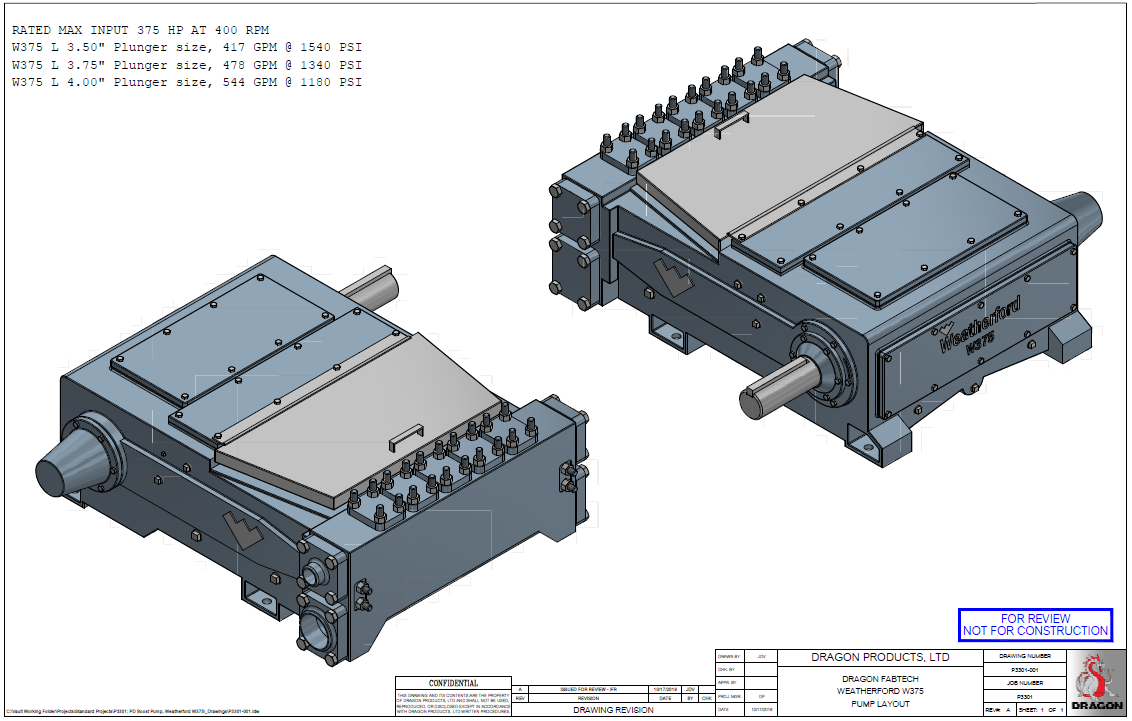
Task: Select the lifting handle on the right pump cover
Action: pyautogui.click(x=732, y=125)
